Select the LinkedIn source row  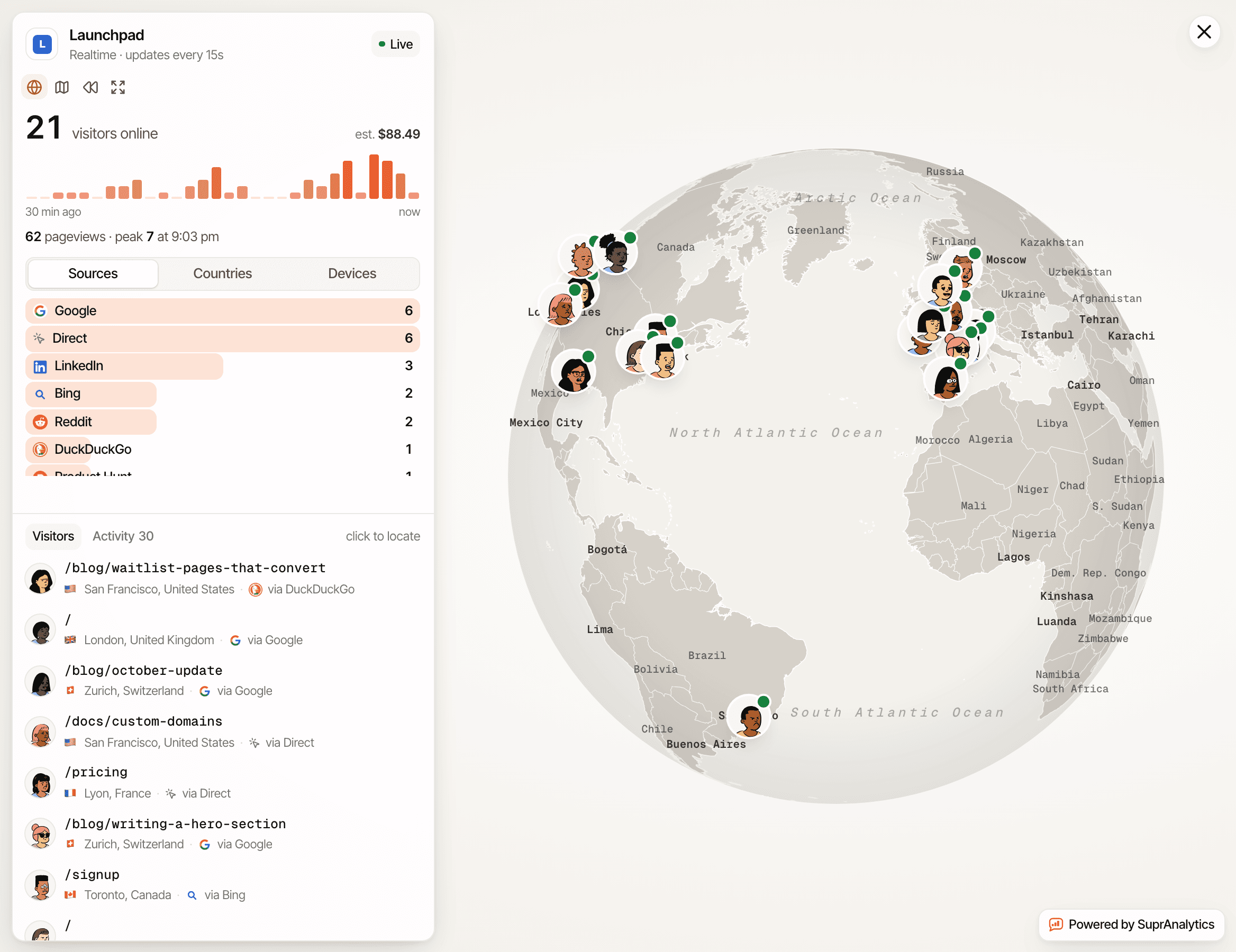click(x=222, y=366)
